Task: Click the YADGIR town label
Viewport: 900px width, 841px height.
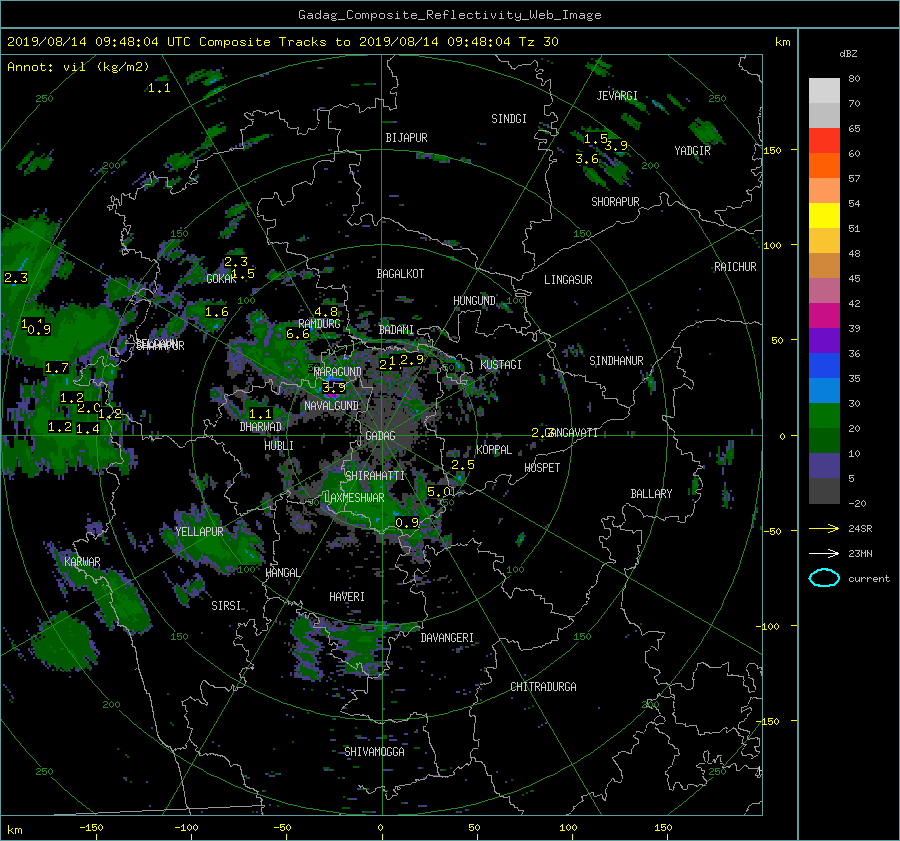Action: click(692, 151)
